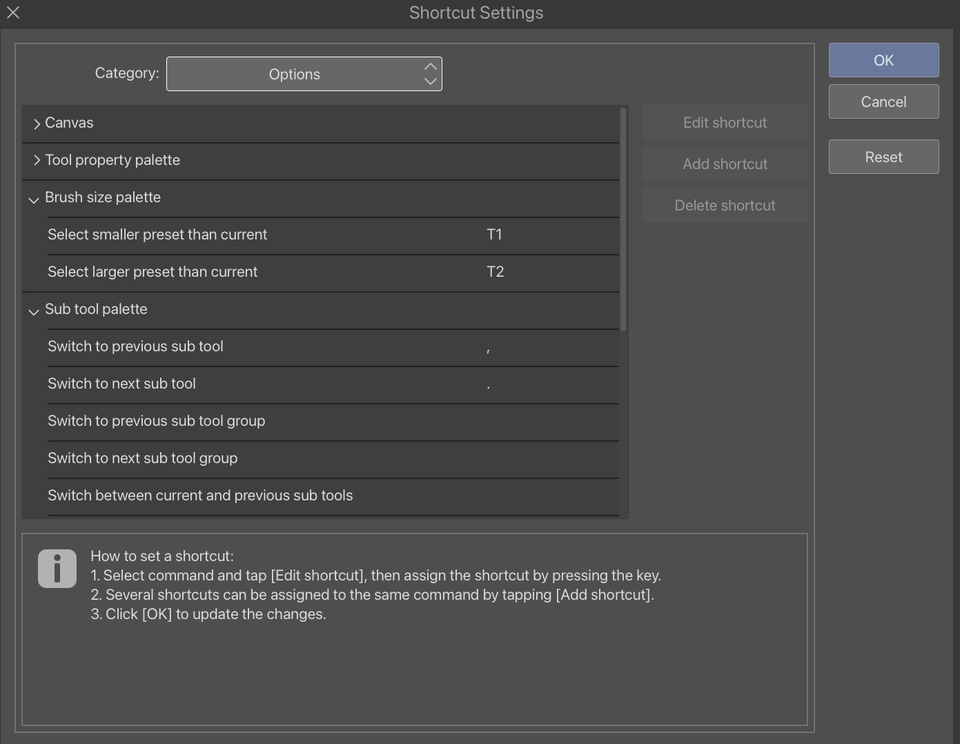Open the Category dropdown showing Options
Viewport: 960px width, 744px height.
(304, 74)
